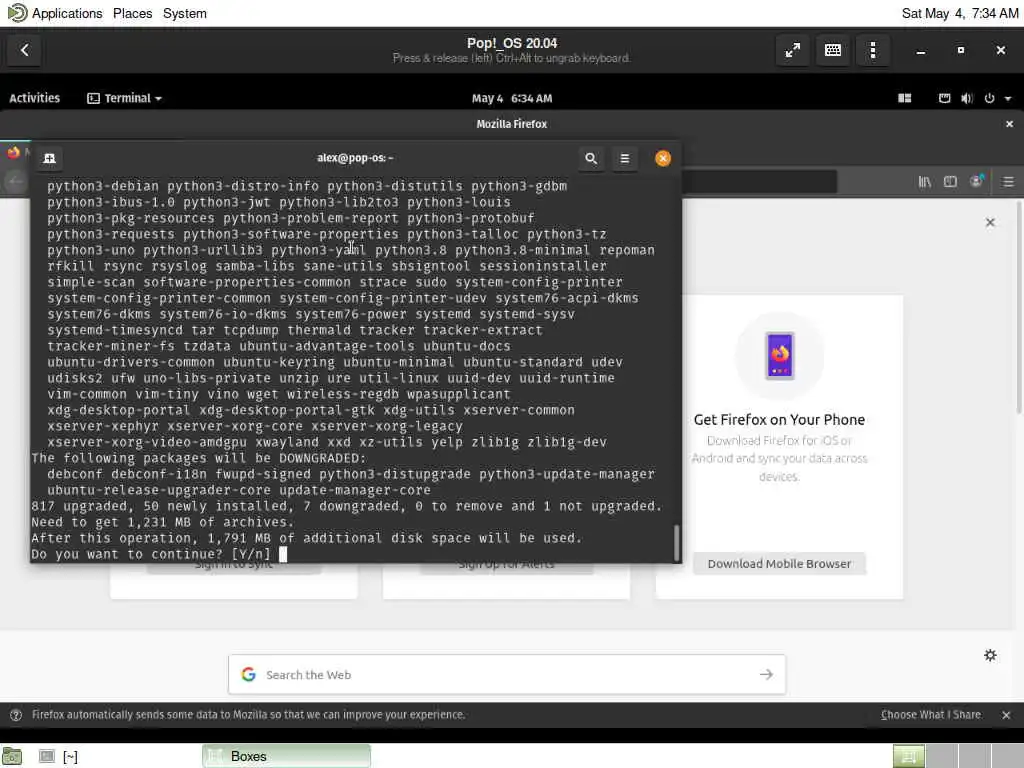Image resolution: width=1024 pixels, height=768 pixels.
Task: Click the Google logo in search box
Action: click(x=248, y=675)
